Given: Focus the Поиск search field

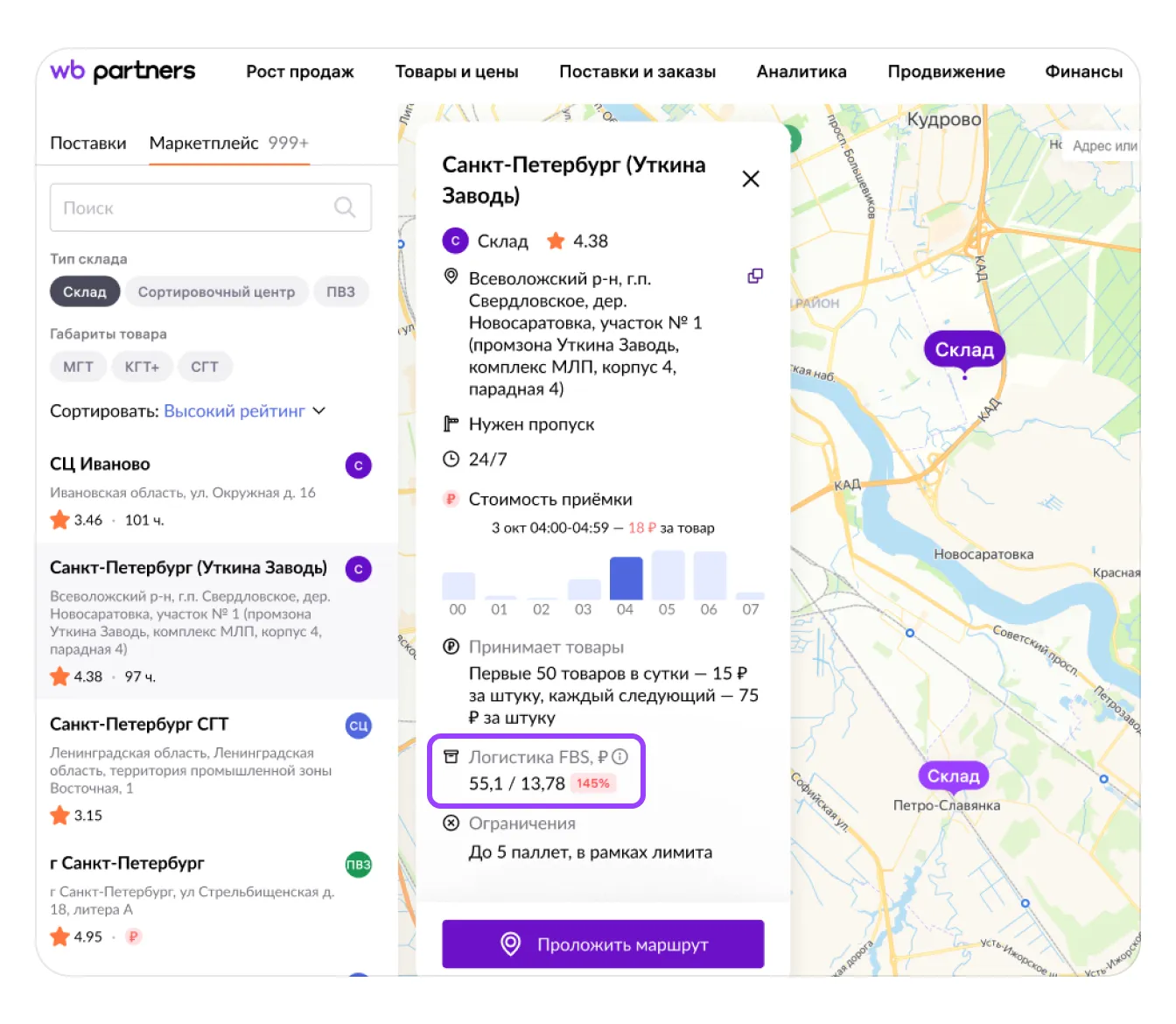Looking at the screenshot, I should coord(192,208).
